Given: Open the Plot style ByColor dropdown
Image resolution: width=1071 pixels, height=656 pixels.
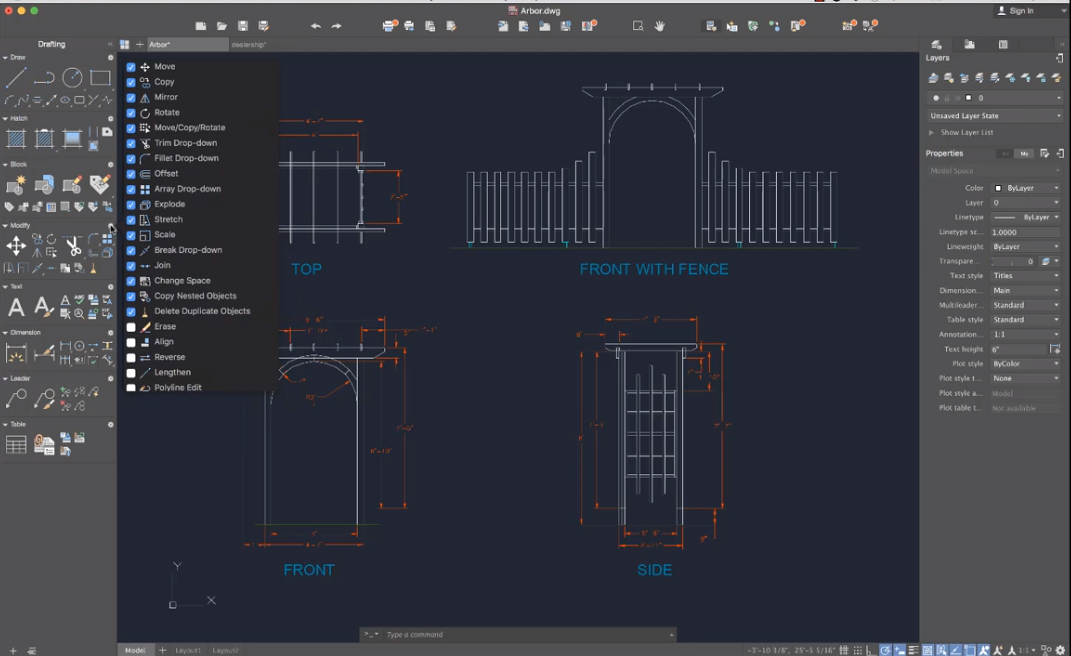Looking at the screenshot, I should (1027, 364).
